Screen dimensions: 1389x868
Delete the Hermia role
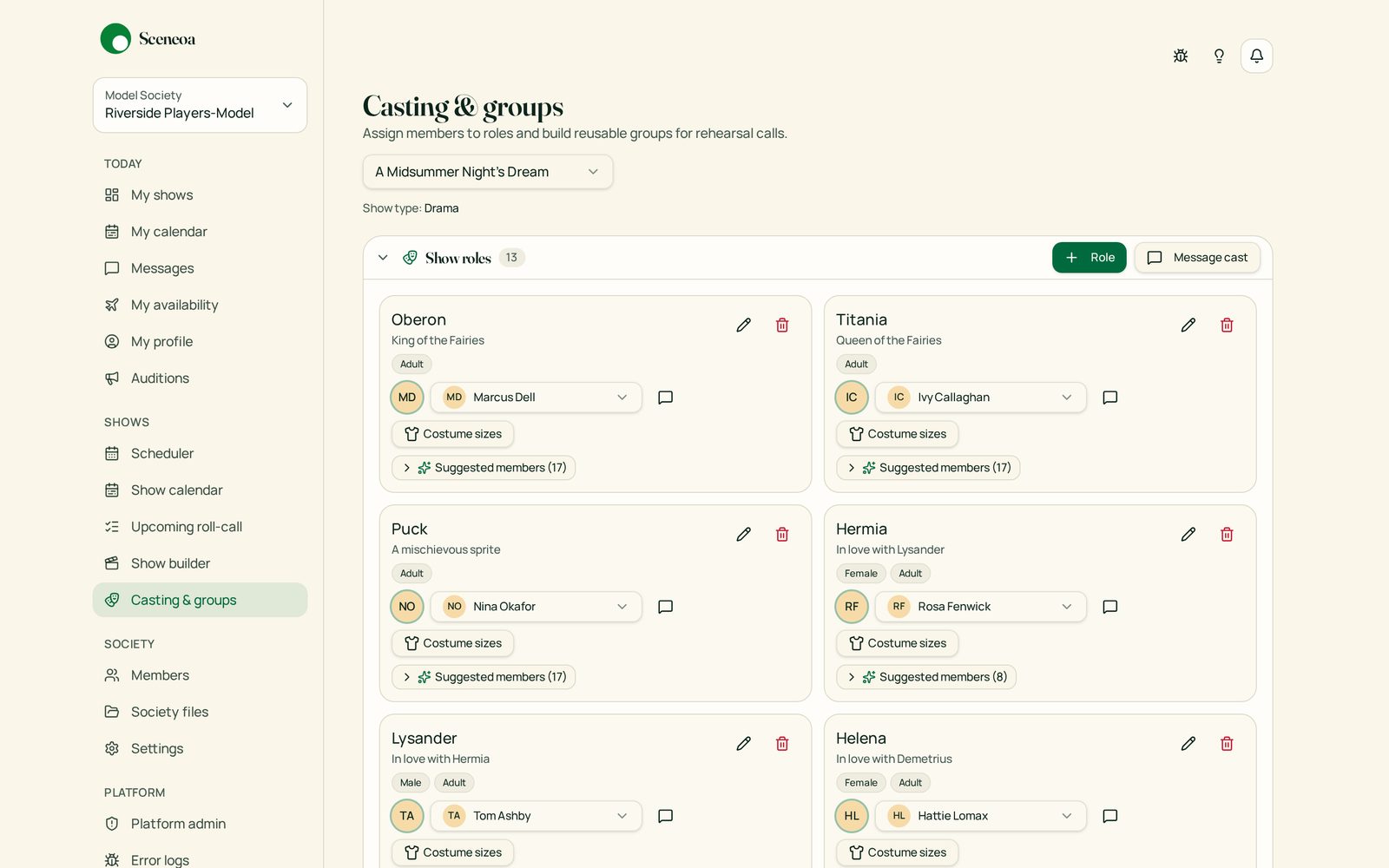1227,534
